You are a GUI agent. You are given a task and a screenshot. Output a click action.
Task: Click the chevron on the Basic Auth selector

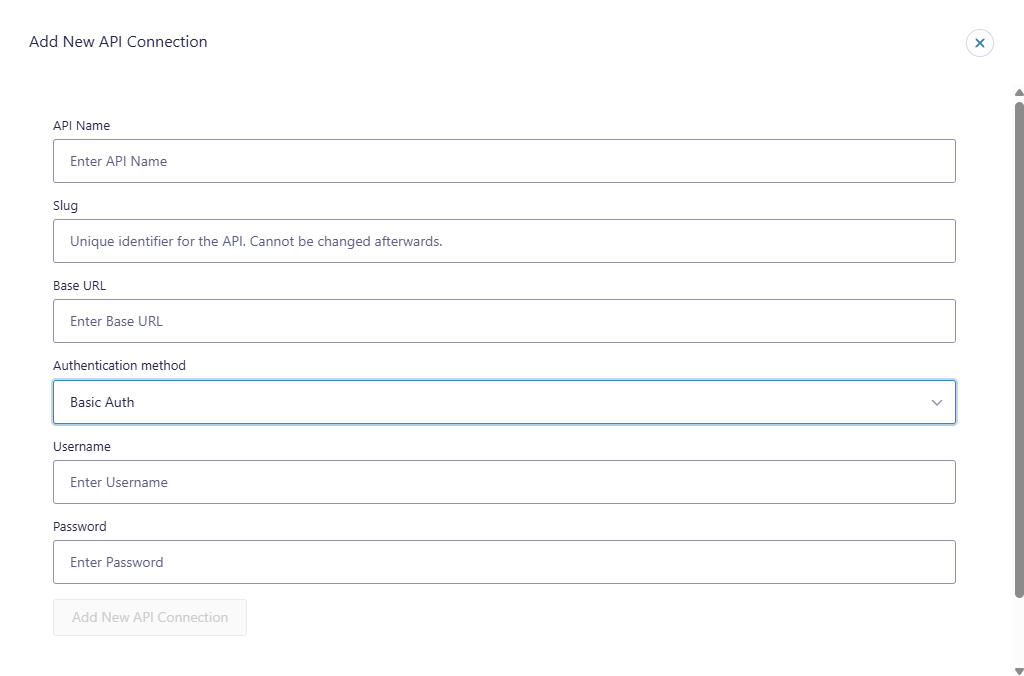point(937,401)
